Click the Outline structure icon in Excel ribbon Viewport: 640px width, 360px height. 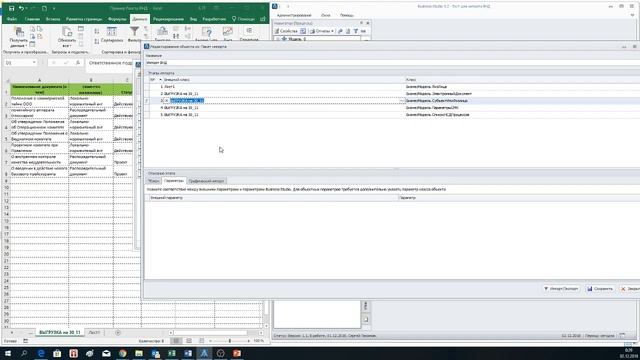249,31
